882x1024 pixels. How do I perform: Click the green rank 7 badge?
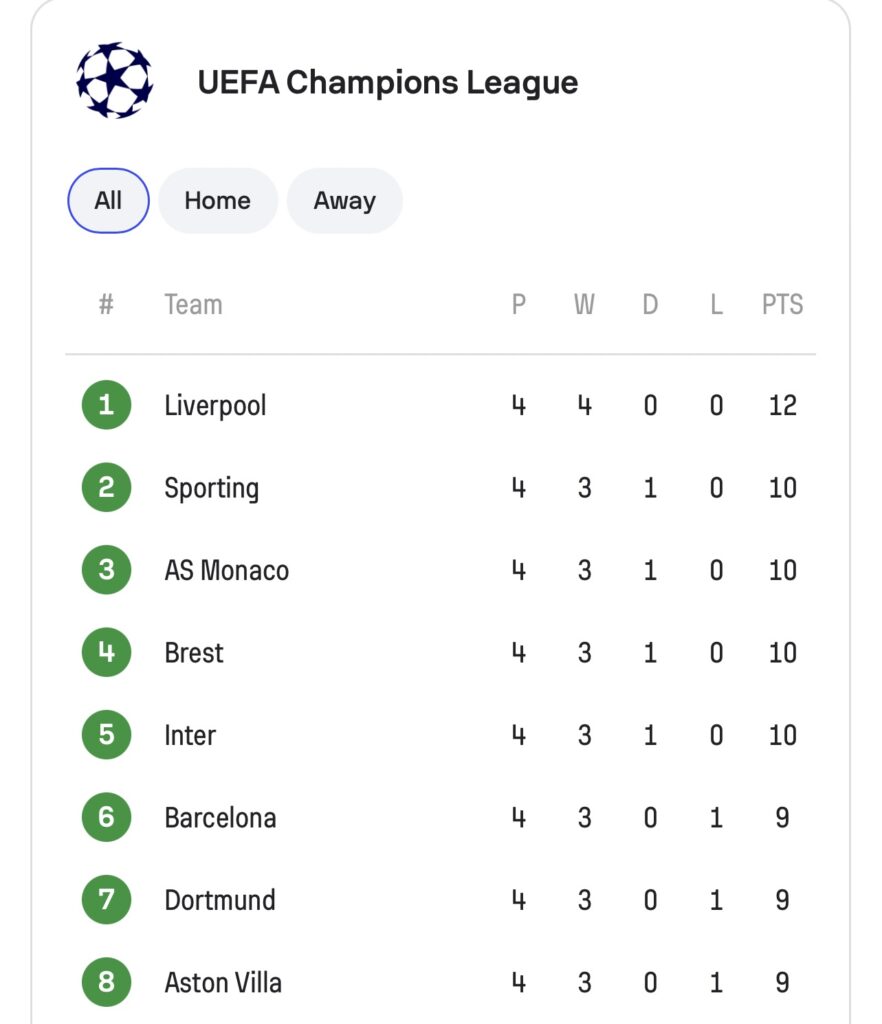[106, 899]
